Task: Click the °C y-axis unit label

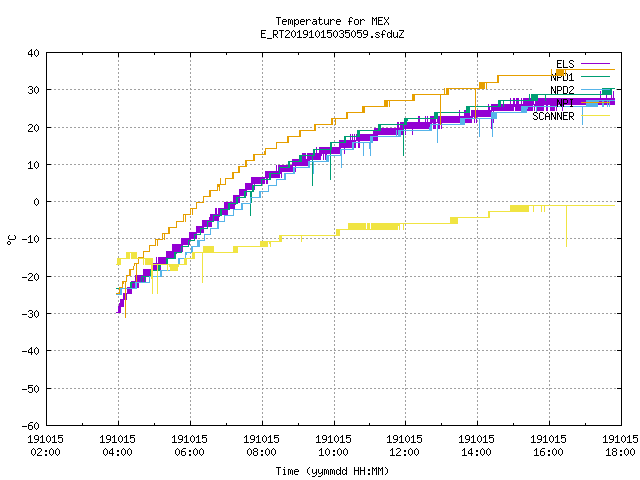Action: [x=11, y=240]
